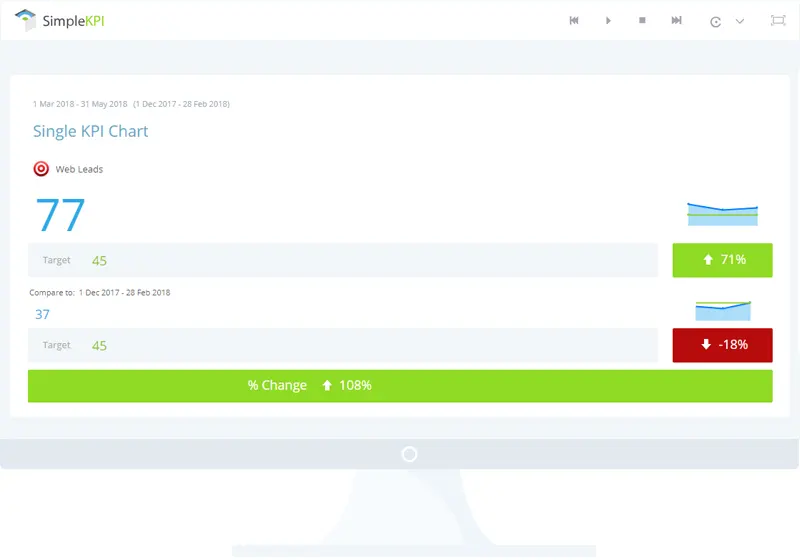800x560 pixels.
Task: Click the Compare to date range text
Action: (x=99, y=293)
